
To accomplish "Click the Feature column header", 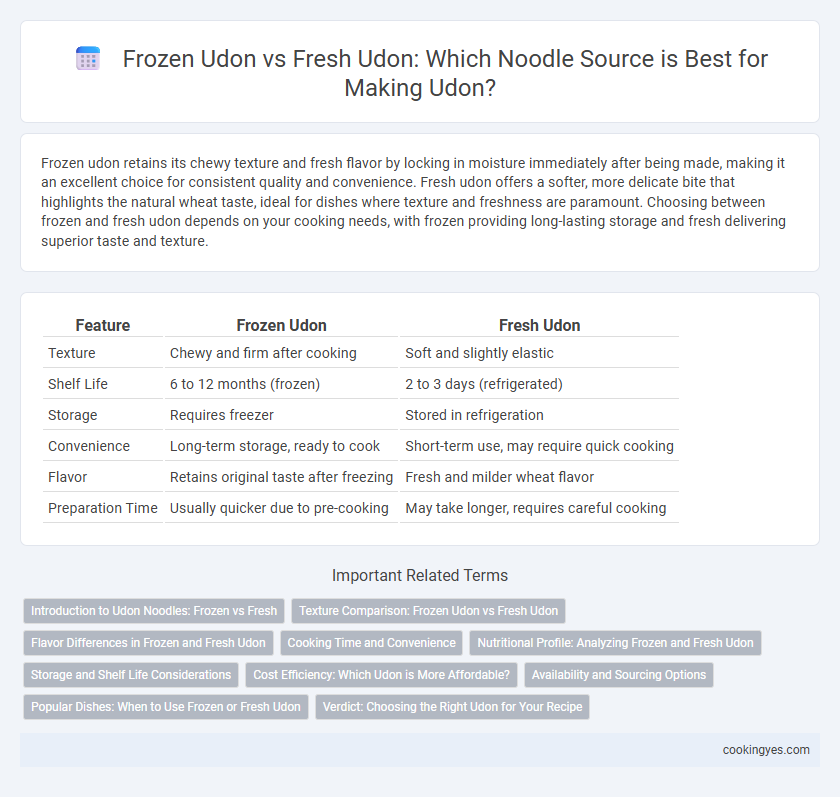I will pos(103,325).
